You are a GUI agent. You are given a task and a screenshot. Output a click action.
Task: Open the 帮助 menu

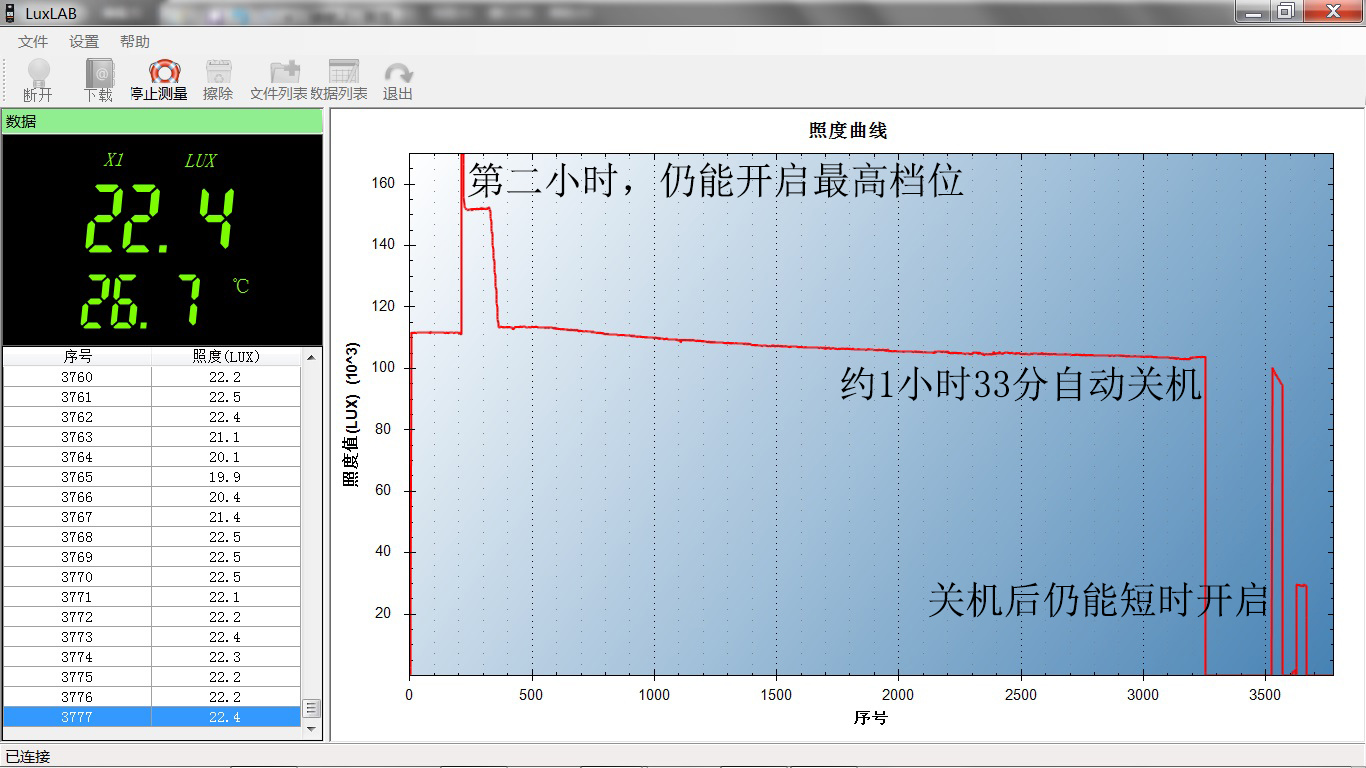135,41
